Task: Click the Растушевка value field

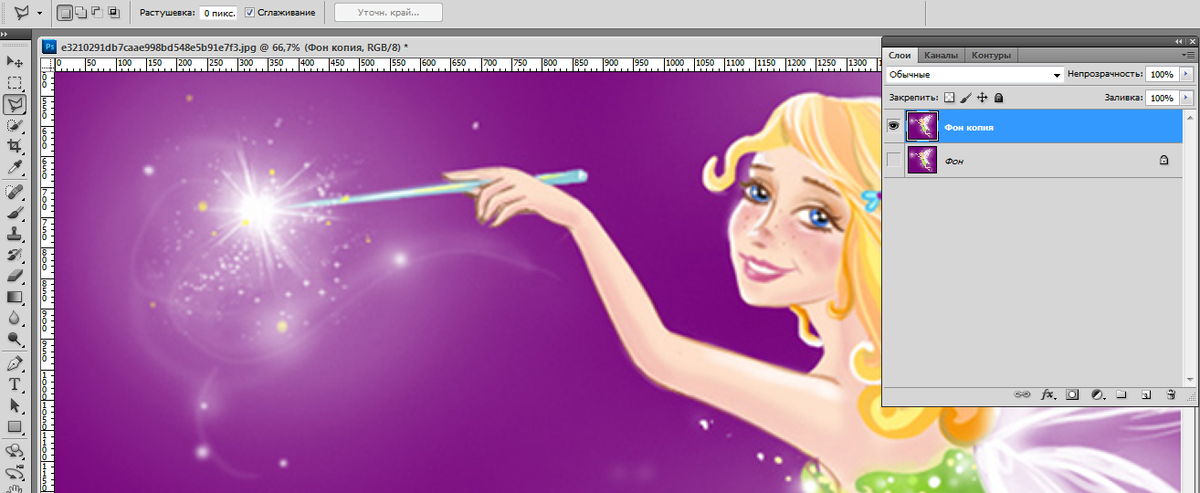Action: (217, 13)
